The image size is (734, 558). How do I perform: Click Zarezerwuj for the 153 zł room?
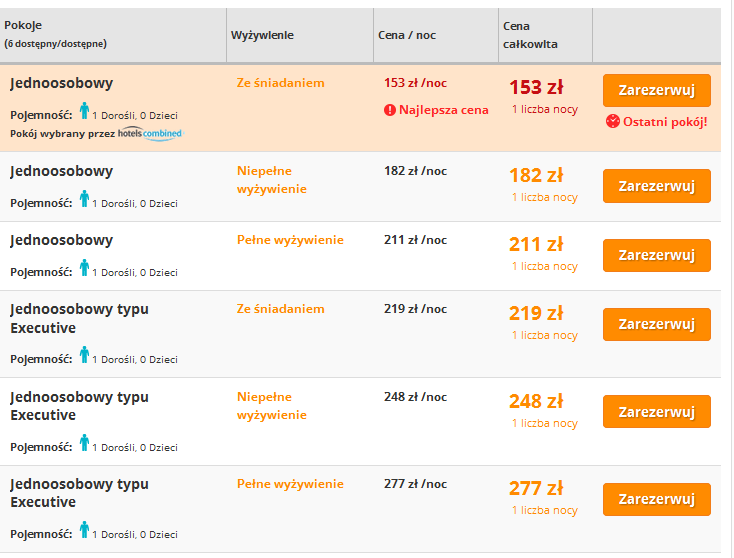tap(656, 90)
